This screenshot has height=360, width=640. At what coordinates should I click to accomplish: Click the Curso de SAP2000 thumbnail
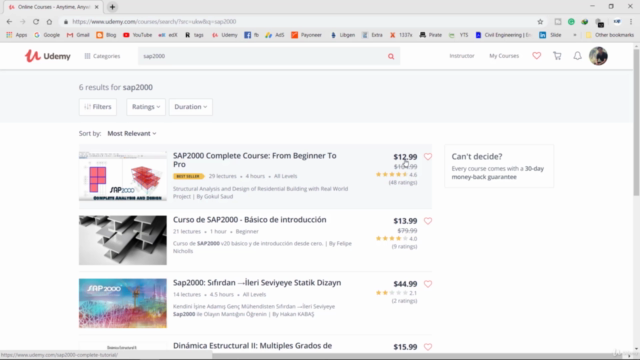[x=123, y=240]
